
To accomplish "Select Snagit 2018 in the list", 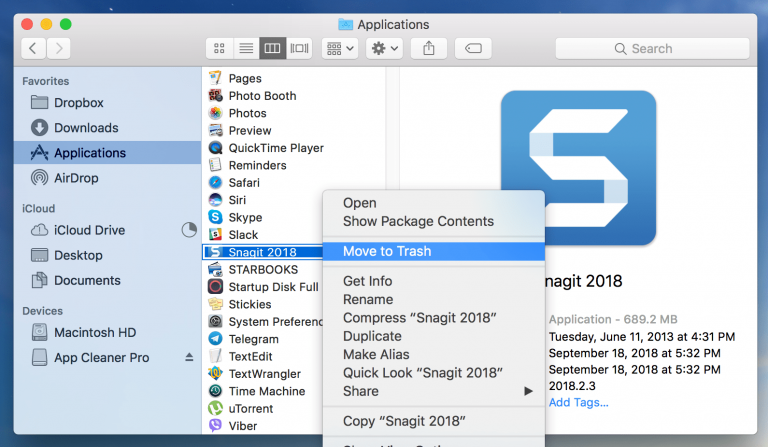I will point(263,252).
